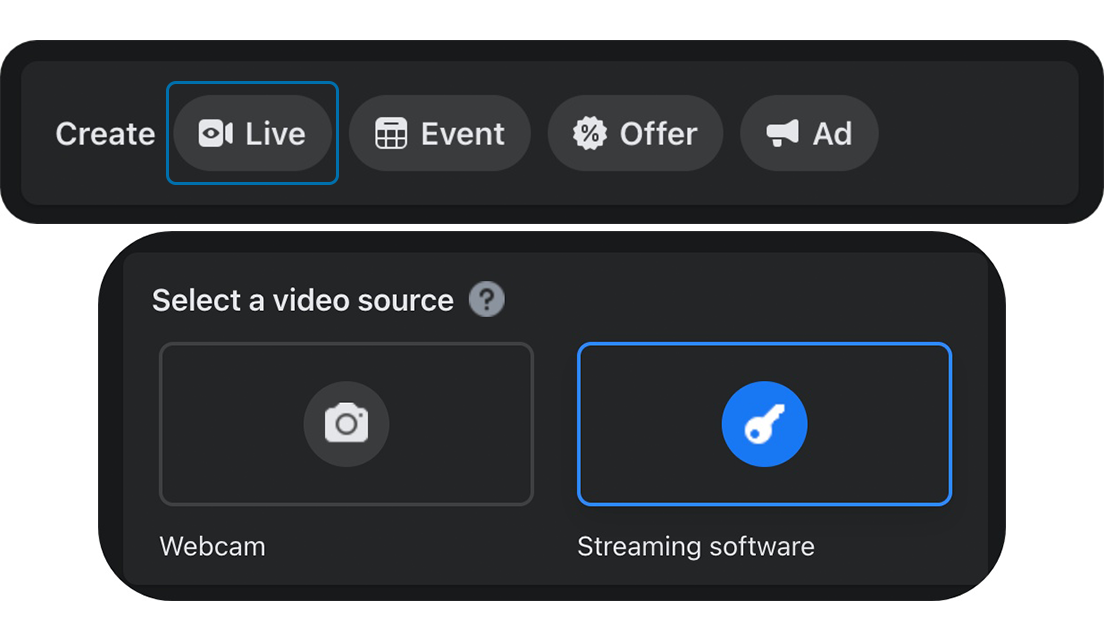Screen dimensions: 1104x617
Task: Click the word "Offer" in the Offer pill
Action: [x=658, y=134]
